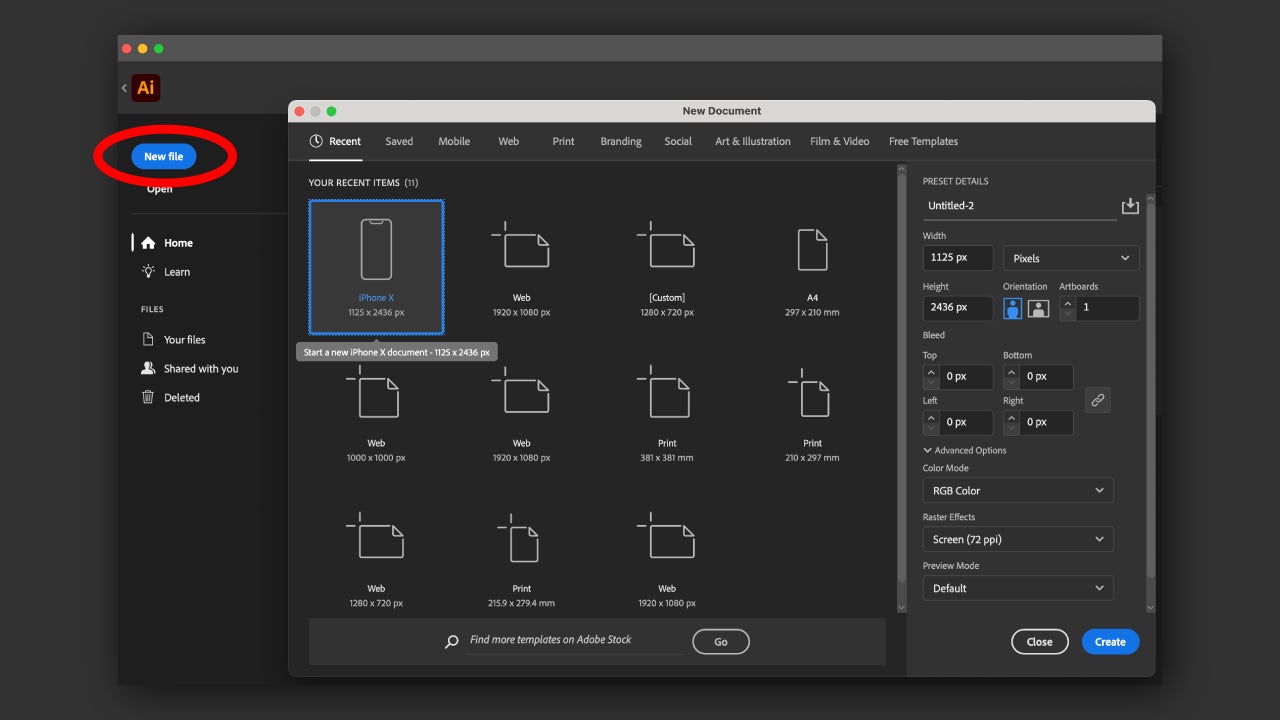Viewport: 1280px width, 720px height.
Task: Click the Shared with you person icon
Action: [148, 368]
